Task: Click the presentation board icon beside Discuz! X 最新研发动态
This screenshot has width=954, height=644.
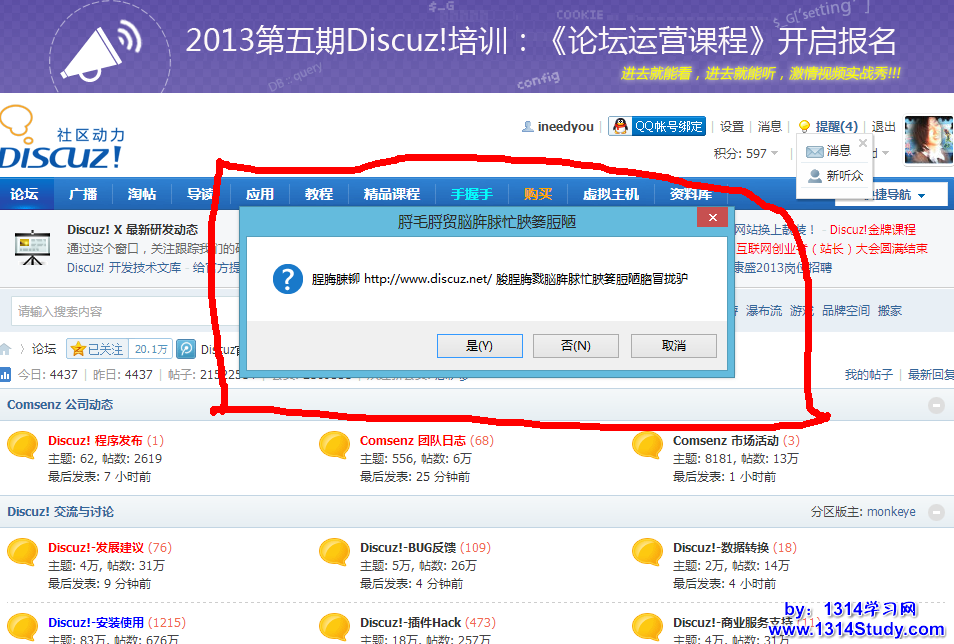Action: click(x=32, y=247)
